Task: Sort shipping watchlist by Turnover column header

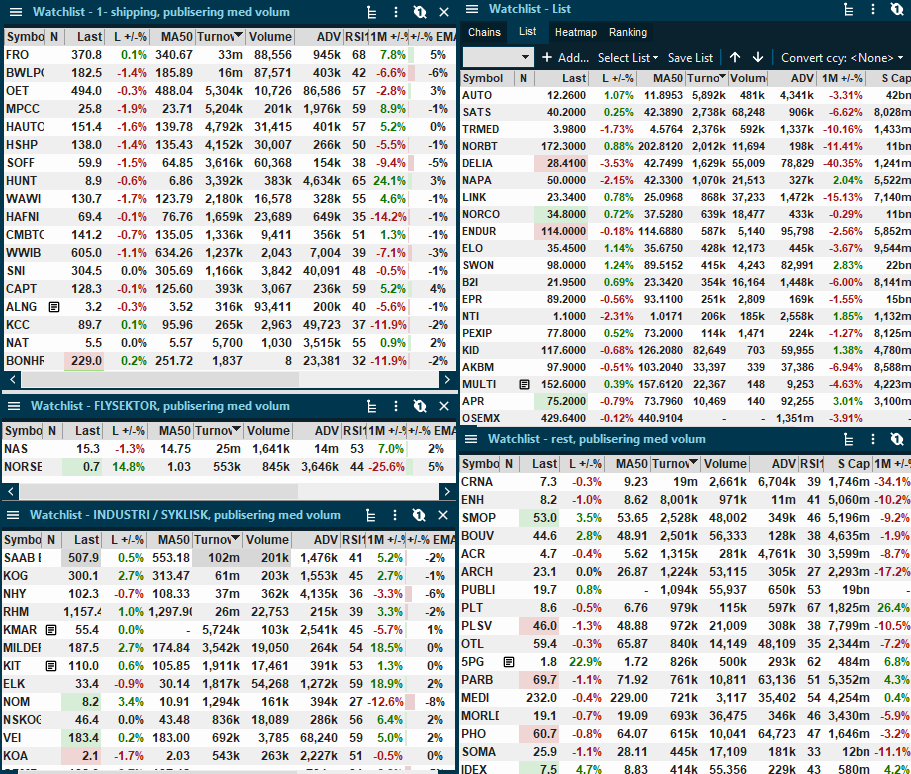Action: pyautogui.click(x=220, y=37)
